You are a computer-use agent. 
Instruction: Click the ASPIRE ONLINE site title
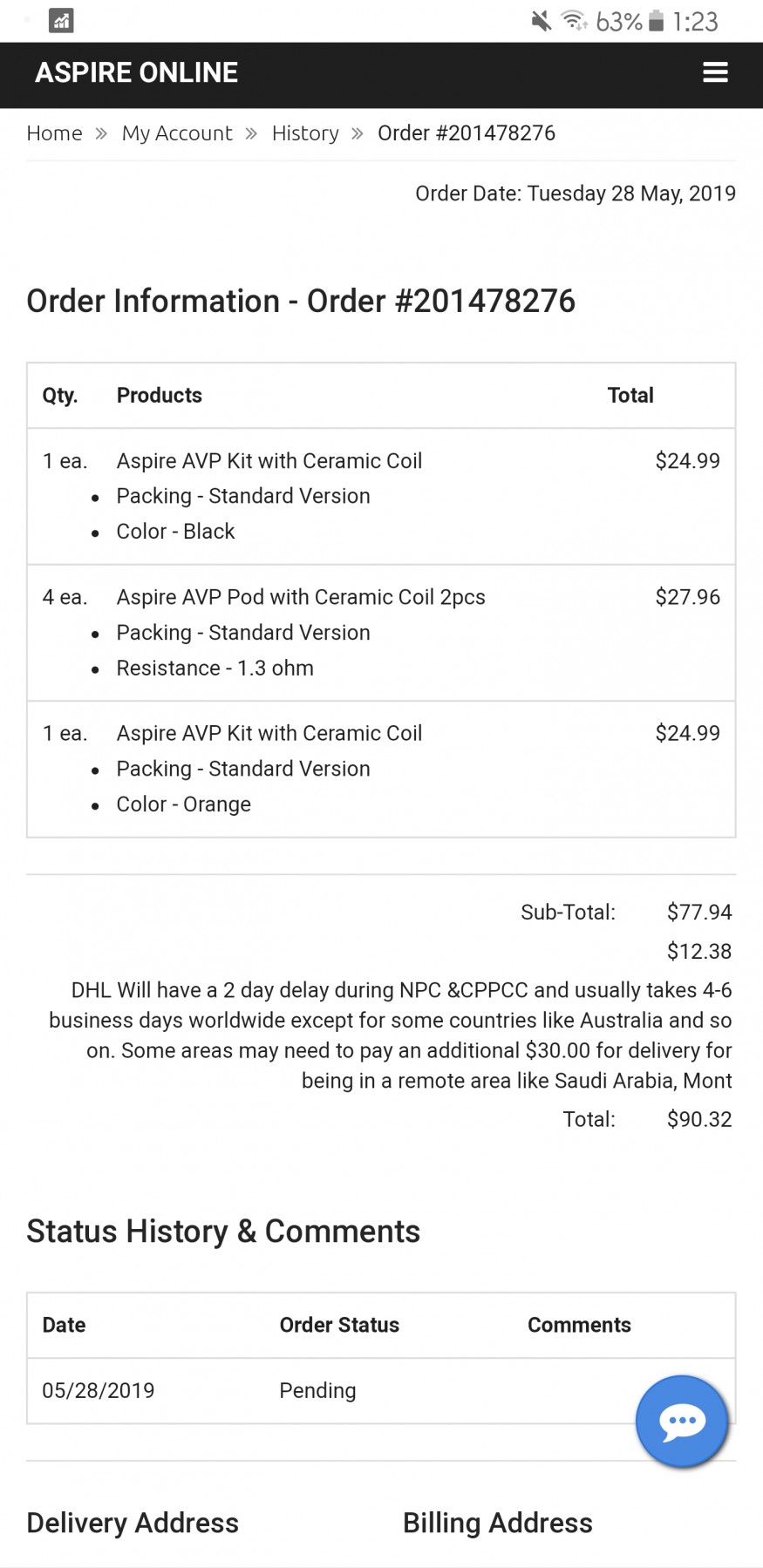[136, 72]
